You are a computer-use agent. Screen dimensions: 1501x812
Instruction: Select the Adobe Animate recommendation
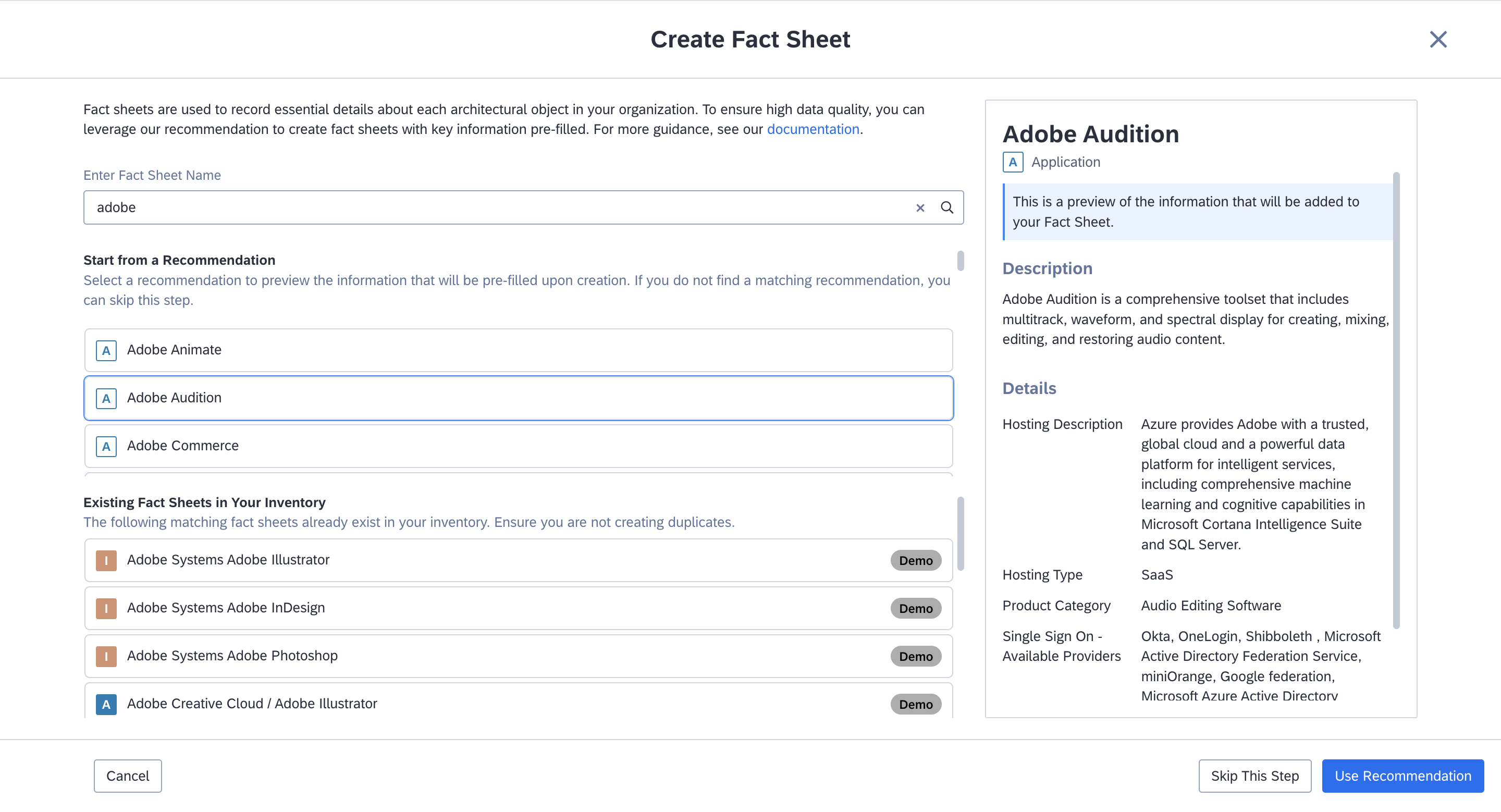tap(519, 350)
